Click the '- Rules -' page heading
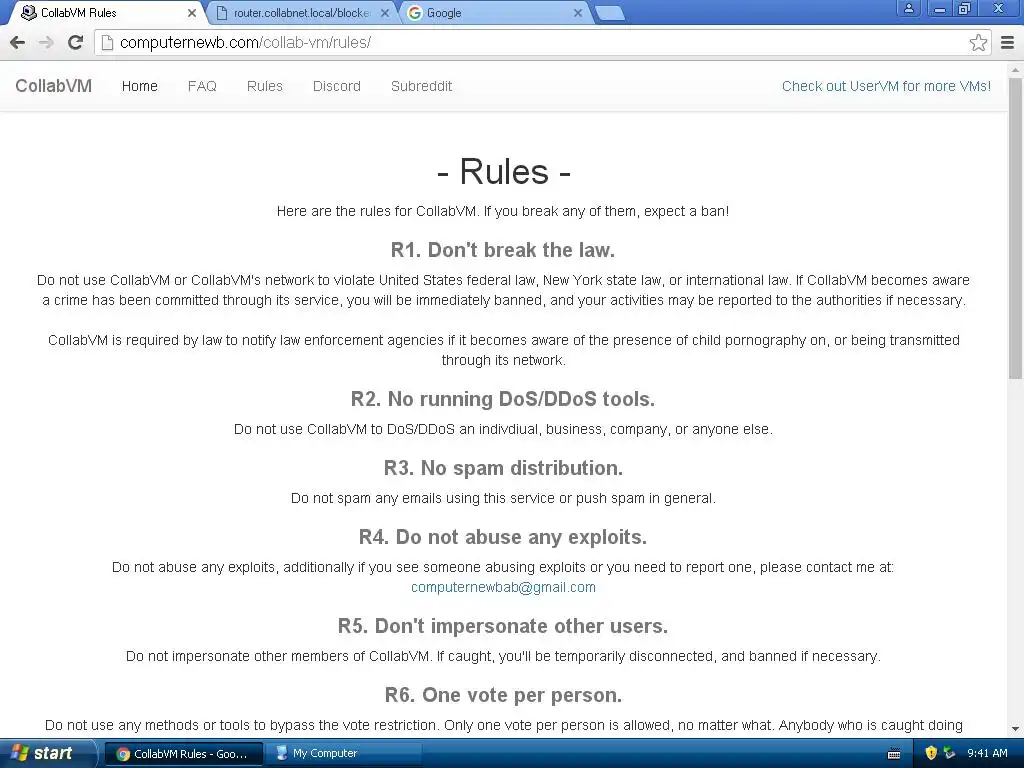The image size is (1024, 768). [504, 172]
